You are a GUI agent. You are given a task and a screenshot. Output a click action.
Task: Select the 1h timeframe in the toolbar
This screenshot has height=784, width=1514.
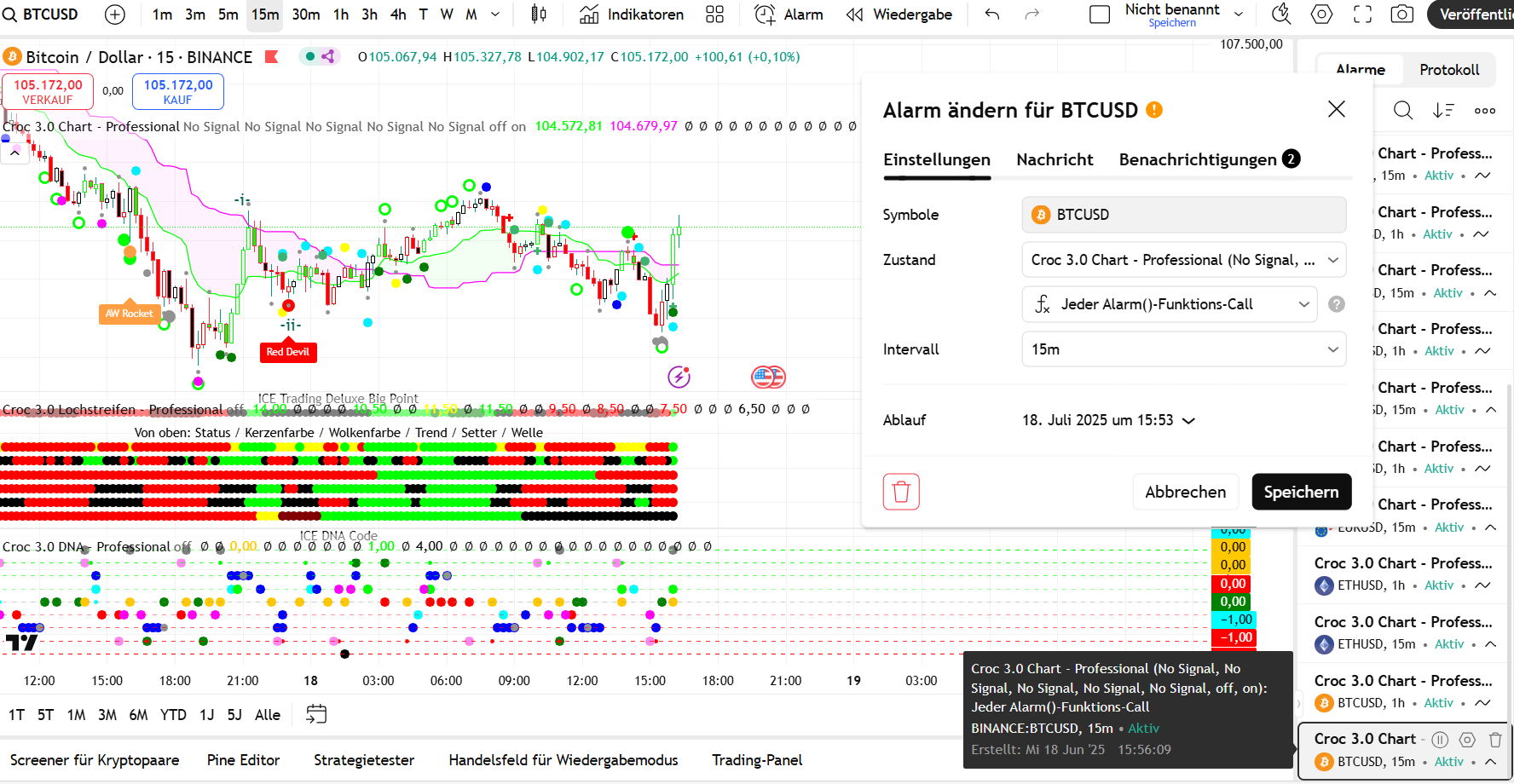point(341,14)
